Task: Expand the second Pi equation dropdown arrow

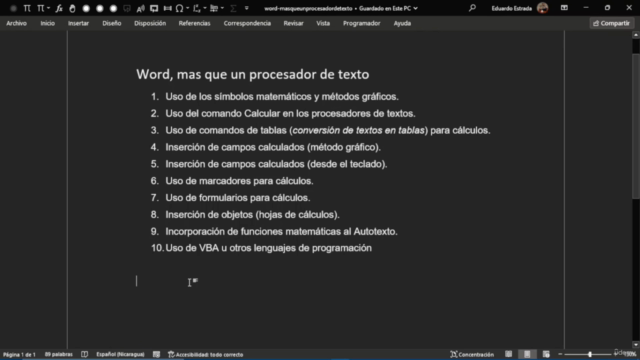Action: (x=48, y=8)
